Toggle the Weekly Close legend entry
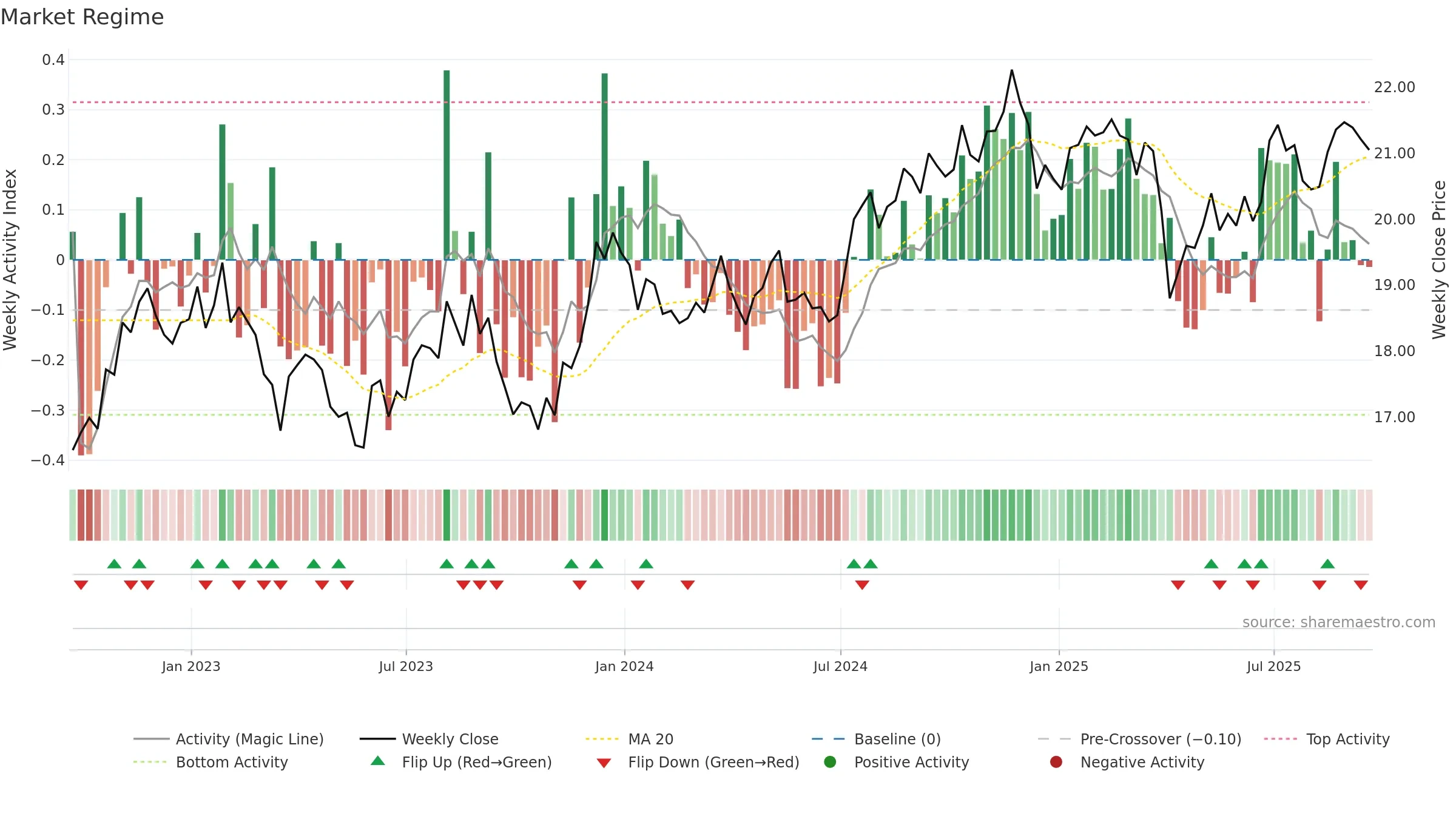Image resolution: width=1456 pixels, height=819 pixels. tap(429, 739)
